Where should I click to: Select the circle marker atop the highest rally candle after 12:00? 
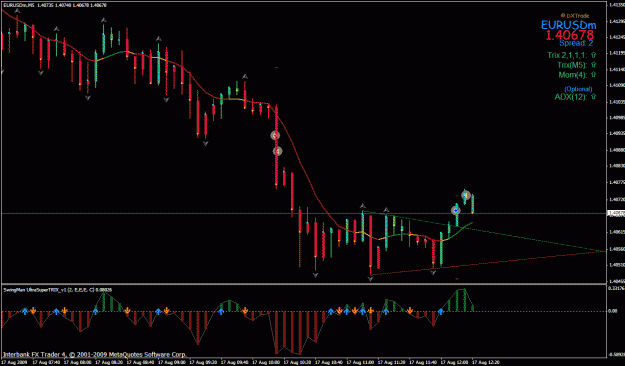click(x=466, y=195)
